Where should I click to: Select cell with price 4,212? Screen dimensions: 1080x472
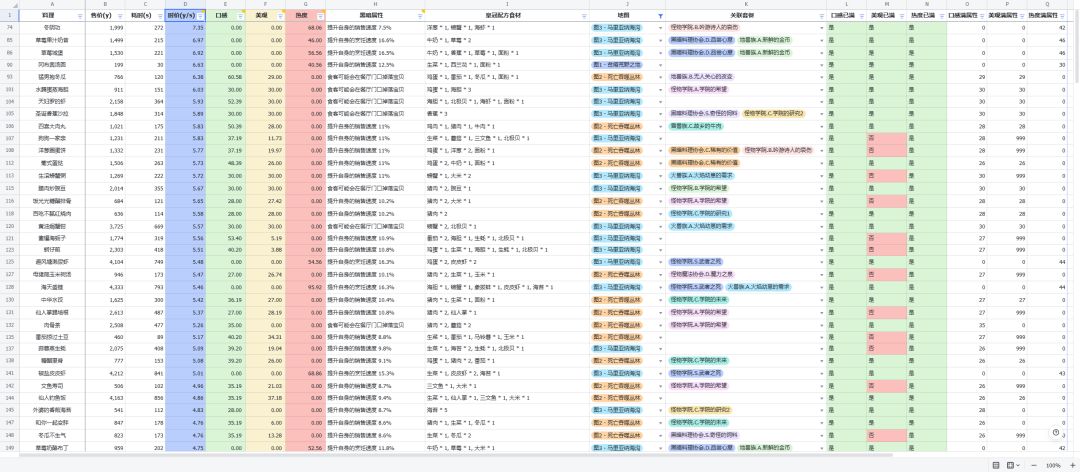(105, 373)
